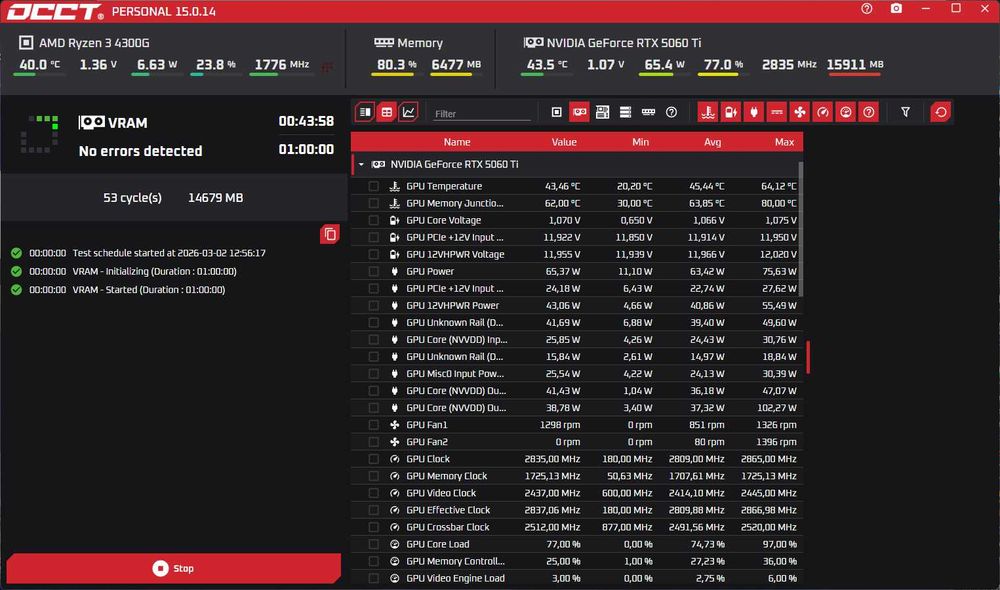
Task: Sort by the Name column header
Action: pos(457,142)
